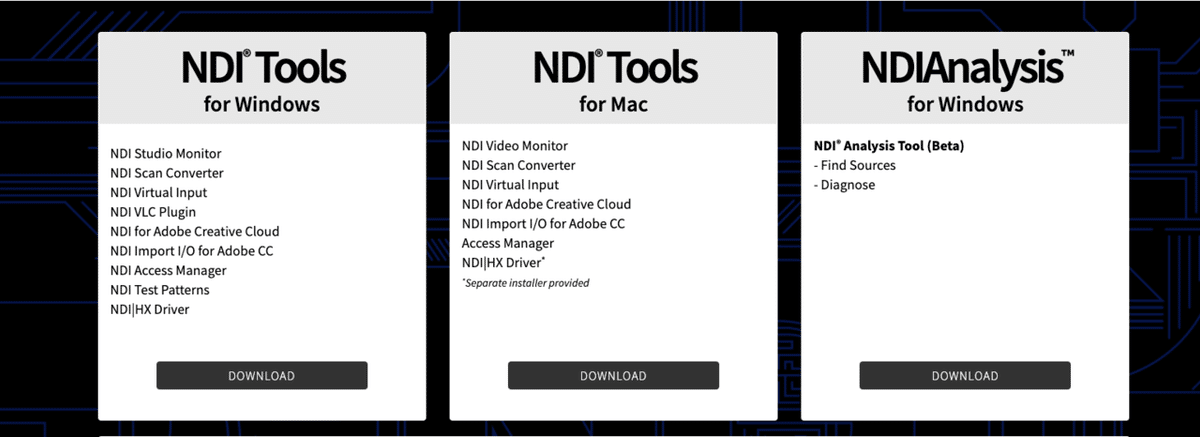The image size is (1200, 437).
Task: Select 'Access Manager' in Mac card
Action: click(x=508, y=243)
